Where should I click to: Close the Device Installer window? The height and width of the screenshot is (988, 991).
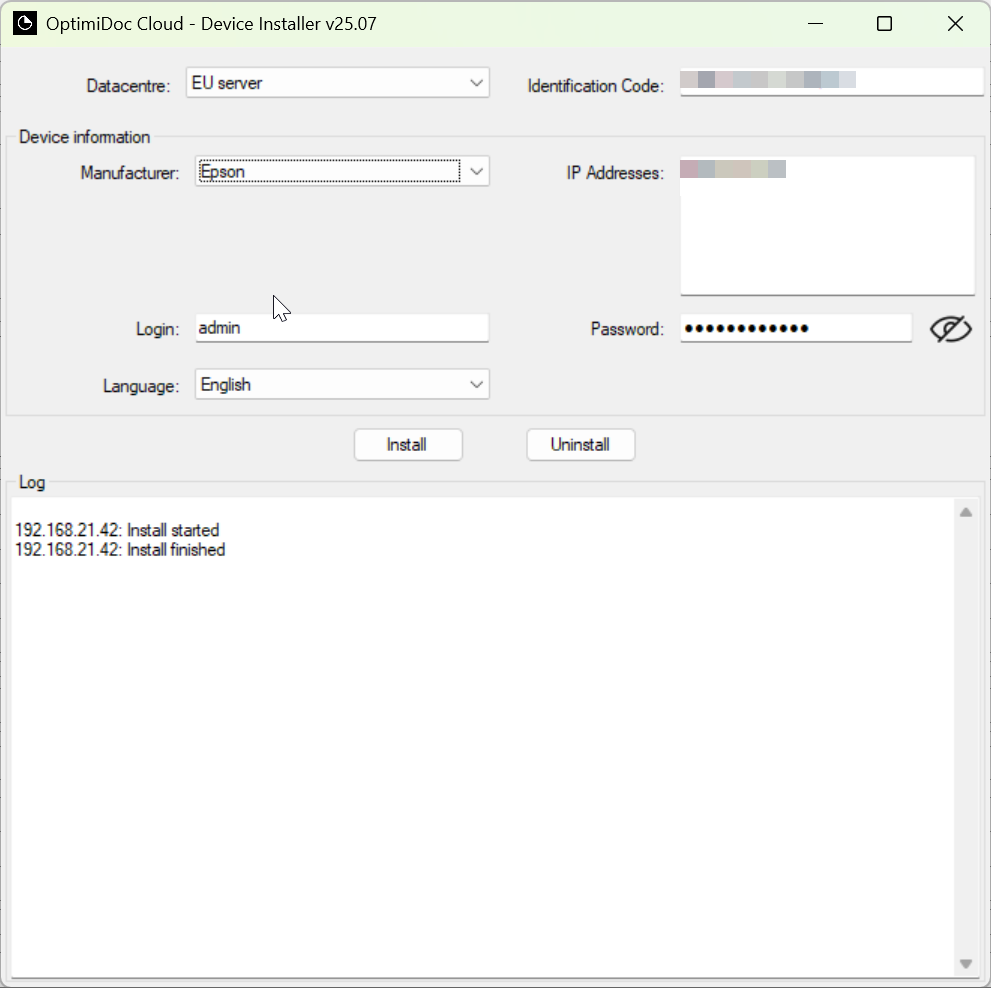tap(954, 24)
